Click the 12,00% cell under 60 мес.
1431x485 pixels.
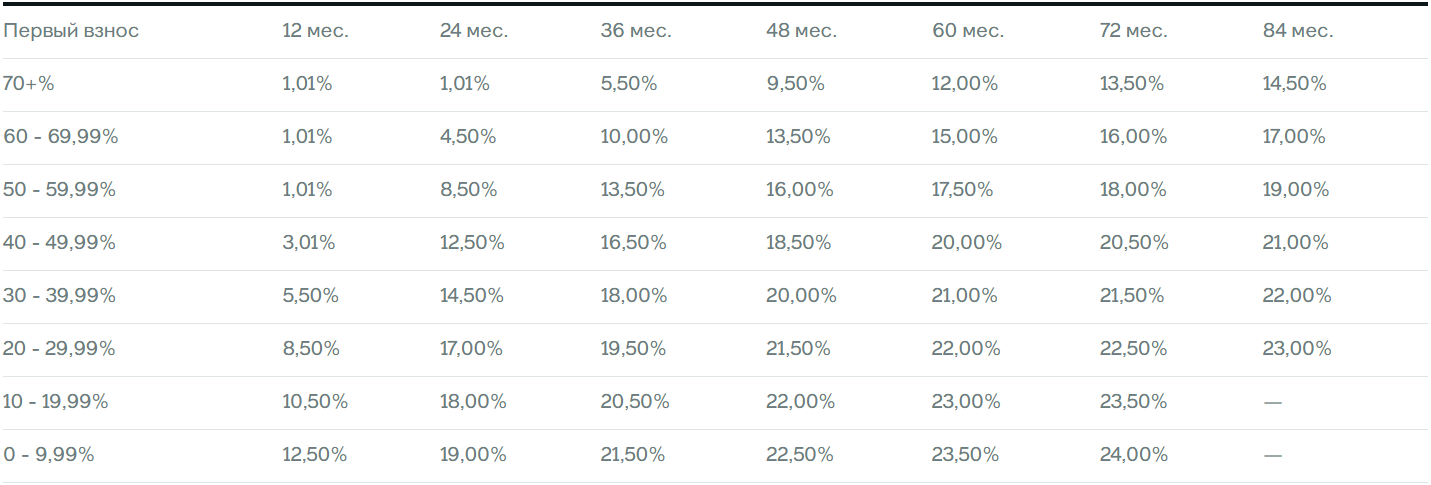click(965, 84)
